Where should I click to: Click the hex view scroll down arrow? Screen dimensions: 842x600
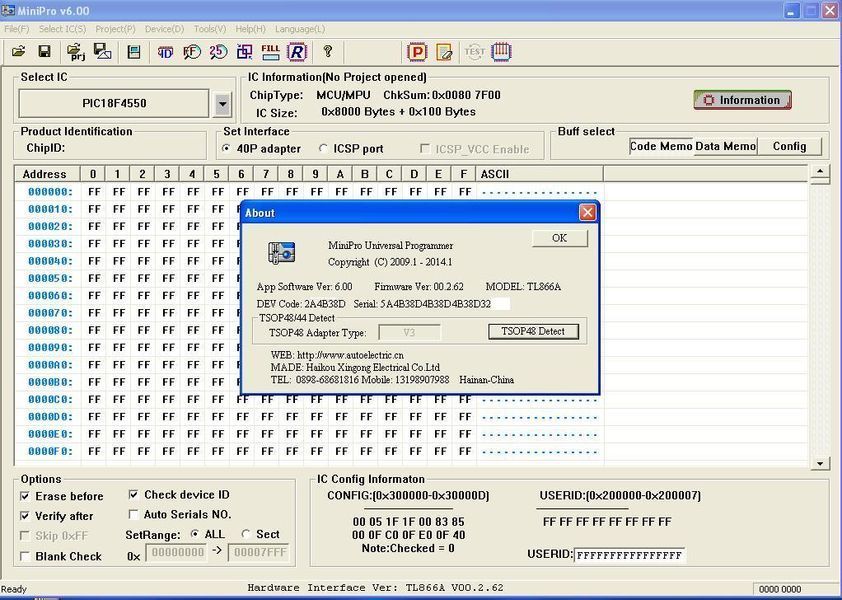coord(820,463)
